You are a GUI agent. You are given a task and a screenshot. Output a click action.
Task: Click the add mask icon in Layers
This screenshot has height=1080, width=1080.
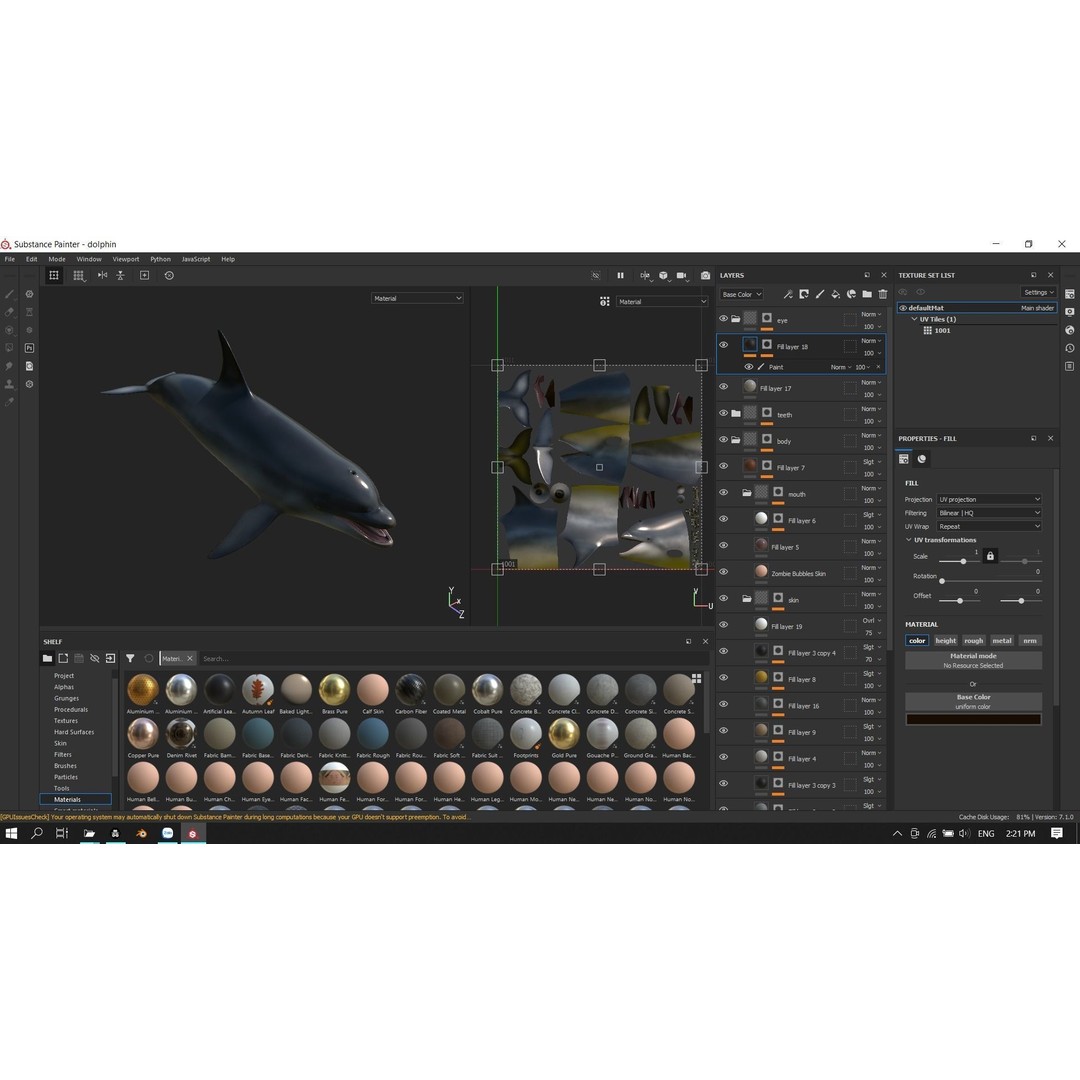pos(804,294)
